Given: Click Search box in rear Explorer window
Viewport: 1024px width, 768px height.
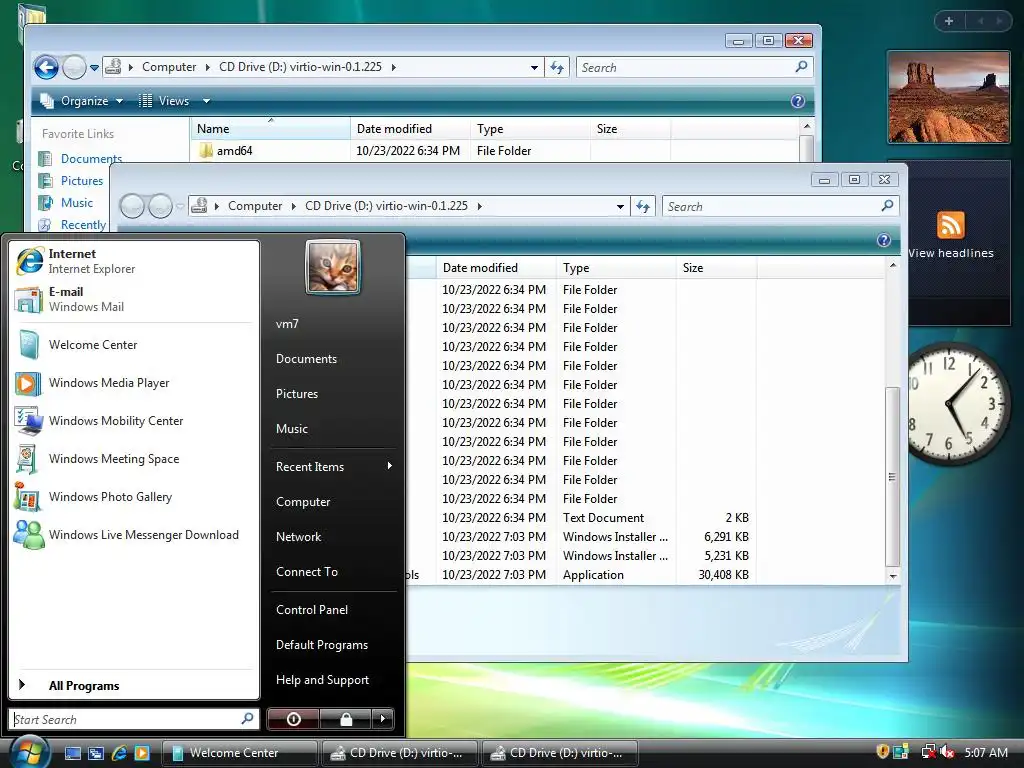Looking at the screenshot, I should click(x=695, y=67).
